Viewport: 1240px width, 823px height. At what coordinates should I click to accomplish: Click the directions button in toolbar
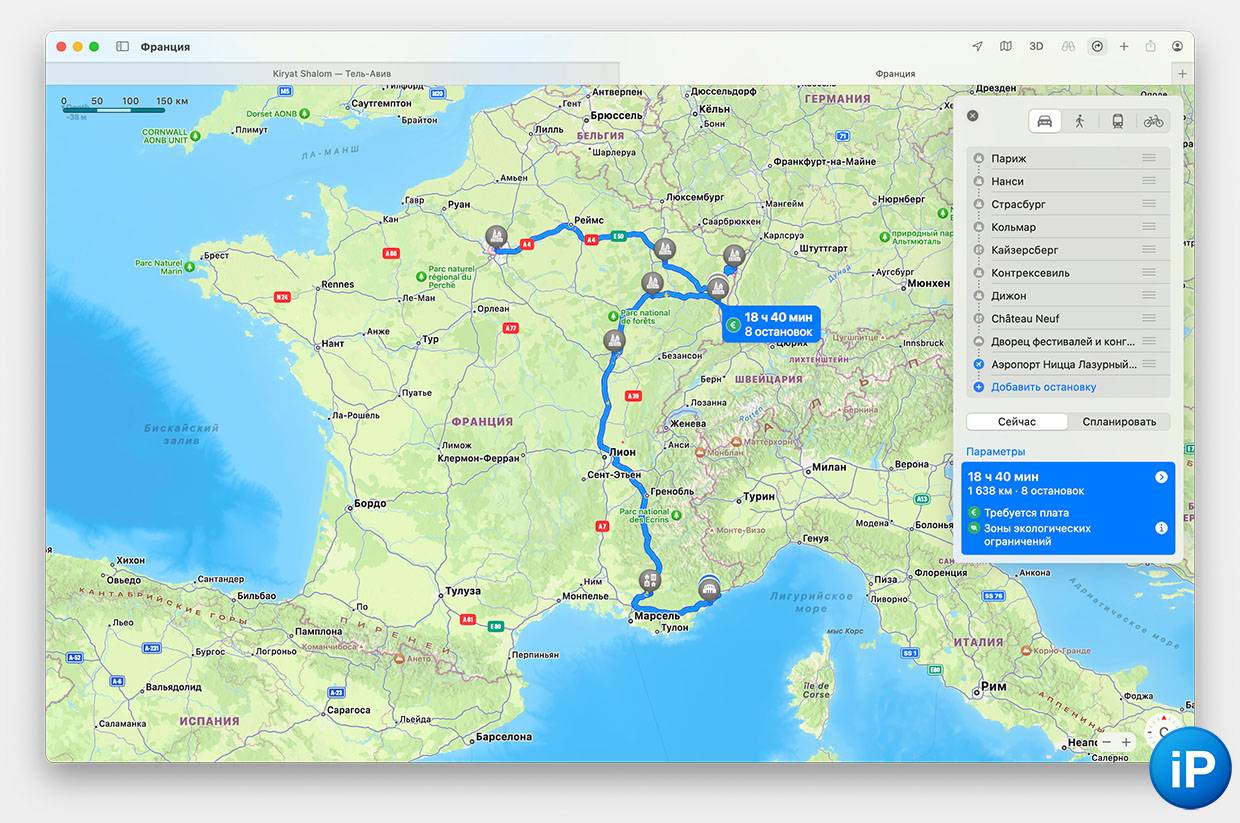[1098, 46]
